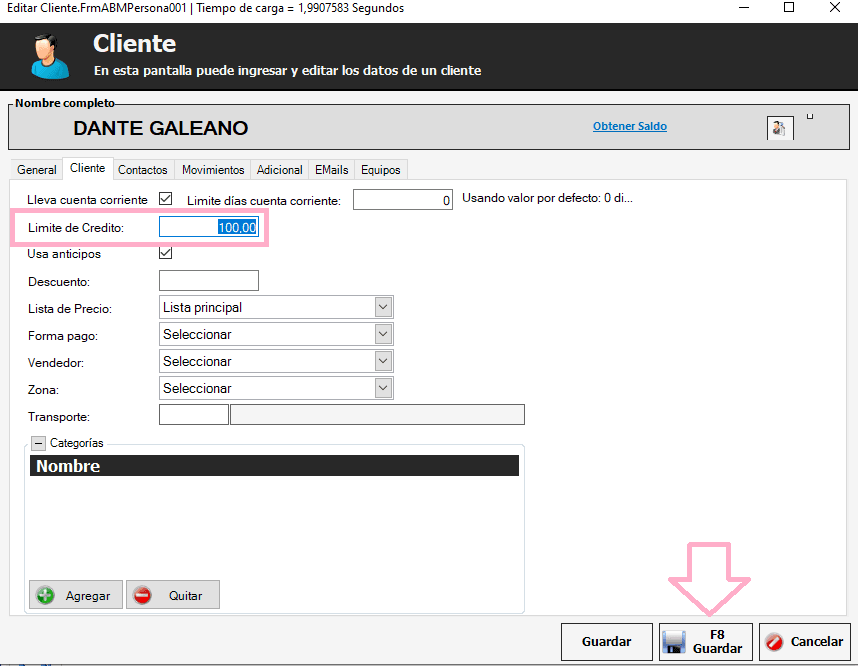This screenshot has width=858, height=666.
Task: Click the plain Guardar button
Action: point(606,641)
